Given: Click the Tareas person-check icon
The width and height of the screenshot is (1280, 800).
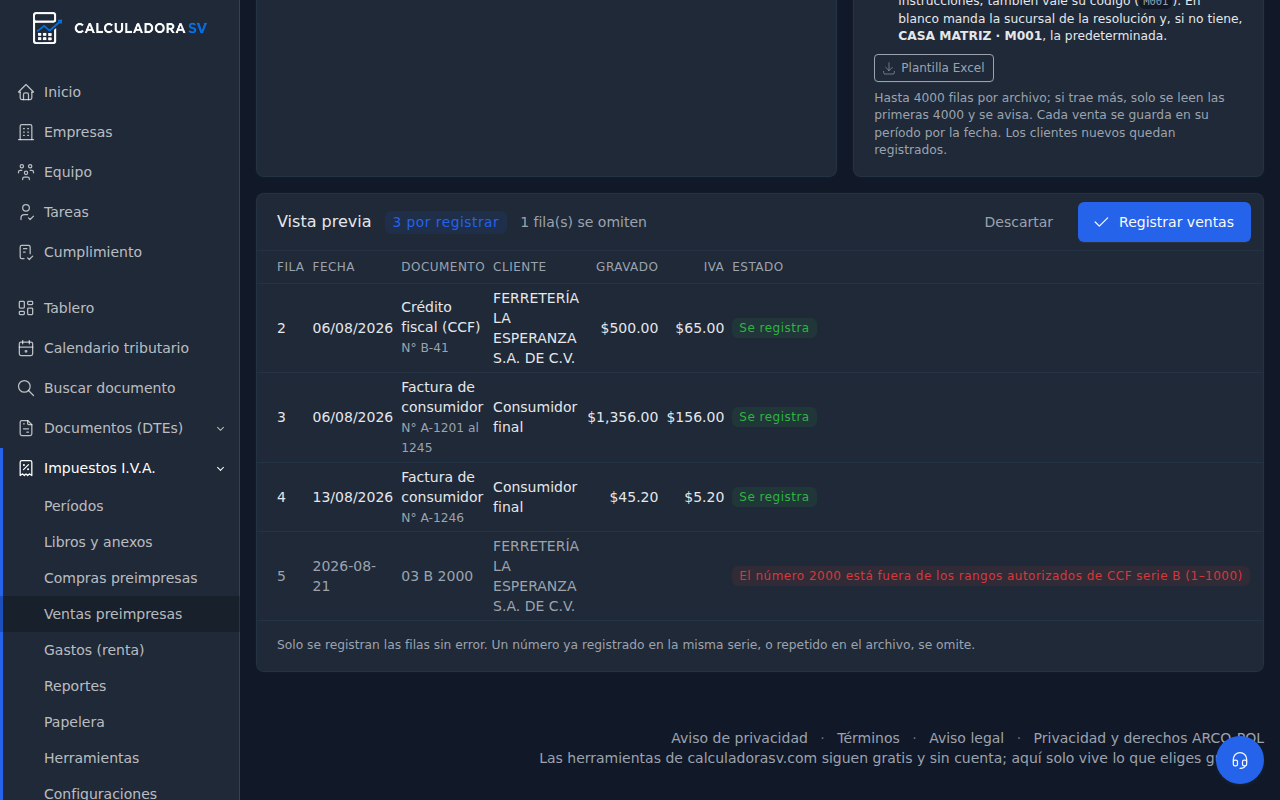Looking at the screenshot, I should (x=26, y=212).
